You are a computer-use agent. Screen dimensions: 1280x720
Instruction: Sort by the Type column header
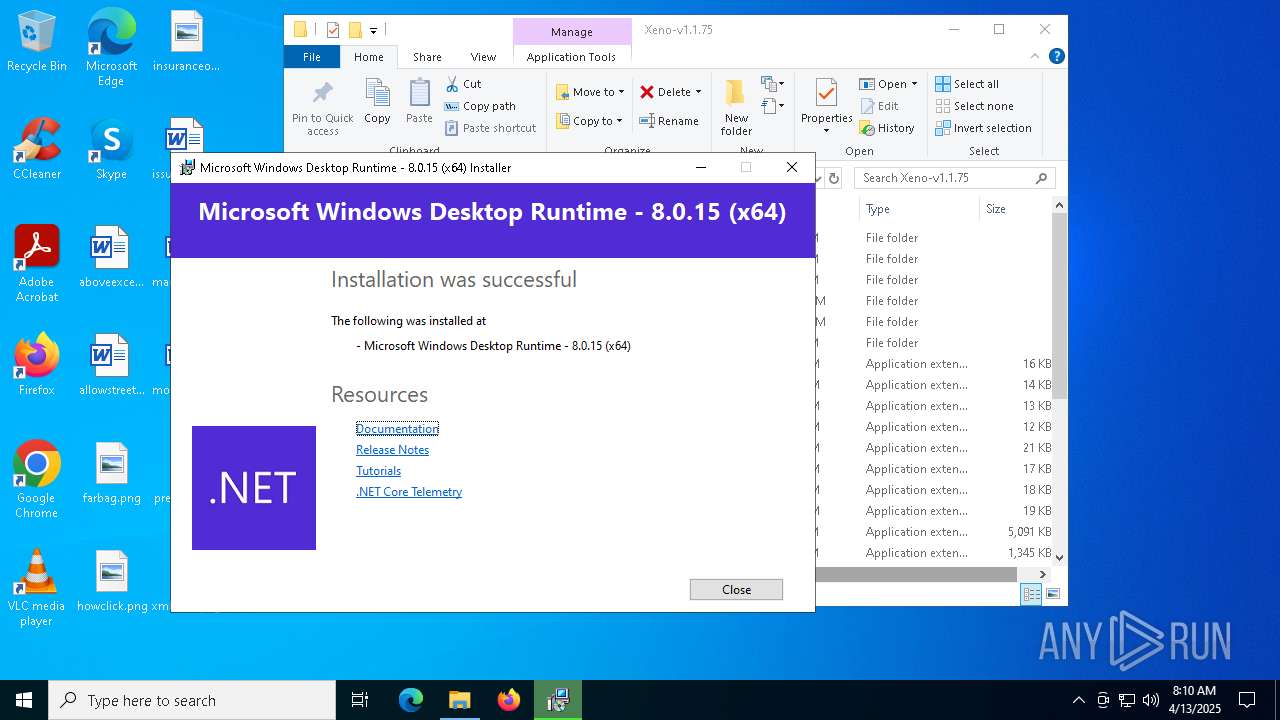[x=918, y=209]
